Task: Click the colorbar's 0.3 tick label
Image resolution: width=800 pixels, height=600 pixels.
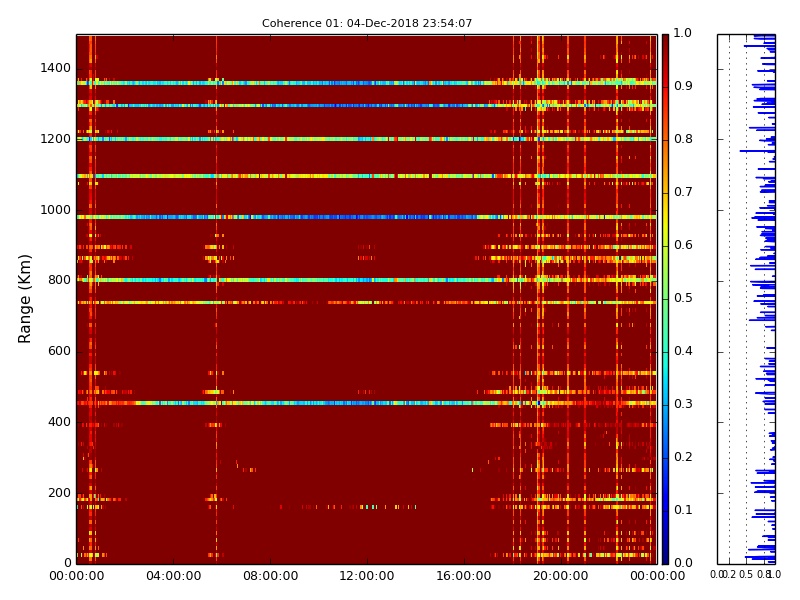Action: click(x=682, y=404)
